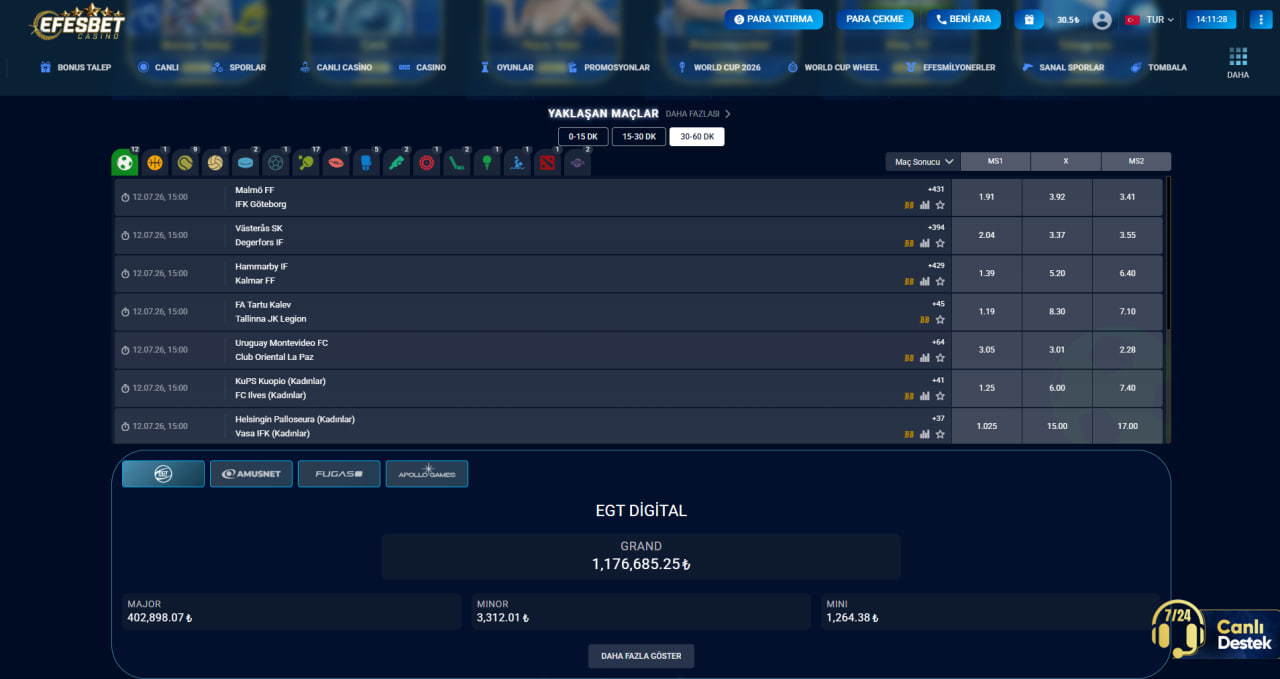1280x679 pixels.
Task: Open the Sanal Sporlar menu item
Action: [1064, 67]
